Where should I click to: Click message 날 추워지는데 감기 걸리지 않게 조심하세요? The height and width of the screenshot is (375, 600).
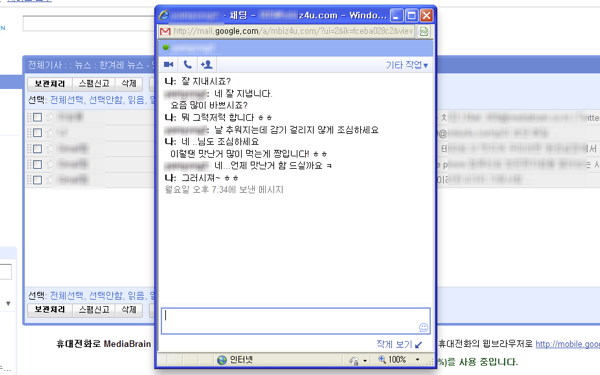(x=296, y=130)
